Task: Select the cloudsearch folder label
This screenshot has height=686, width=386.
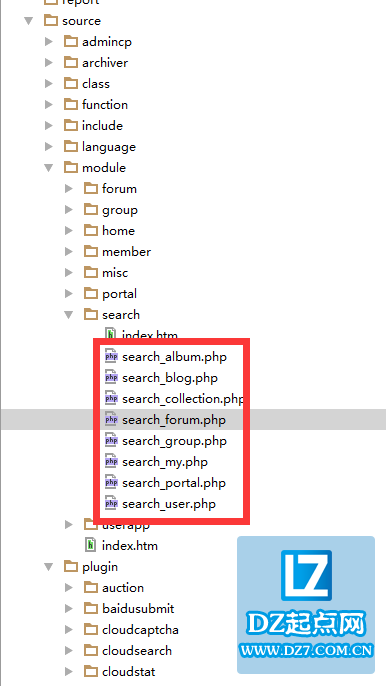Action: pyautogui.click(x=137, y=651)
